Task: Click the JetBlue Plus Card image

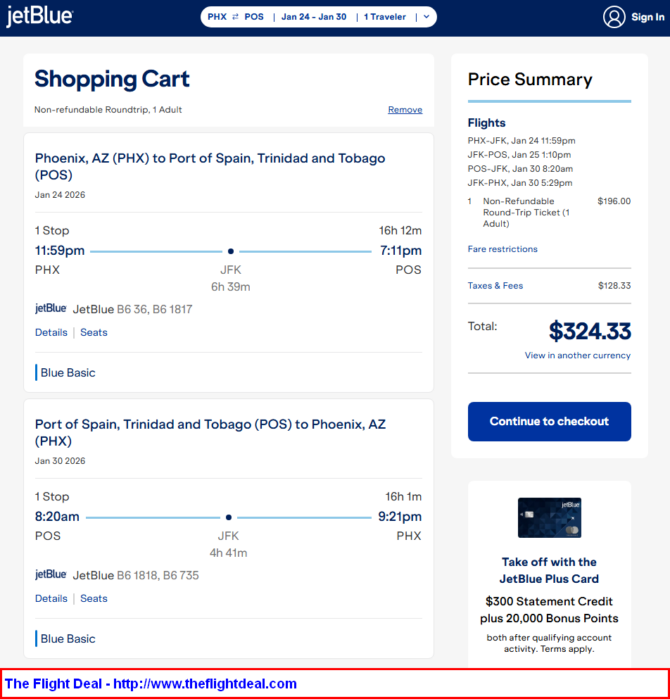Action: tap(549, 518)
